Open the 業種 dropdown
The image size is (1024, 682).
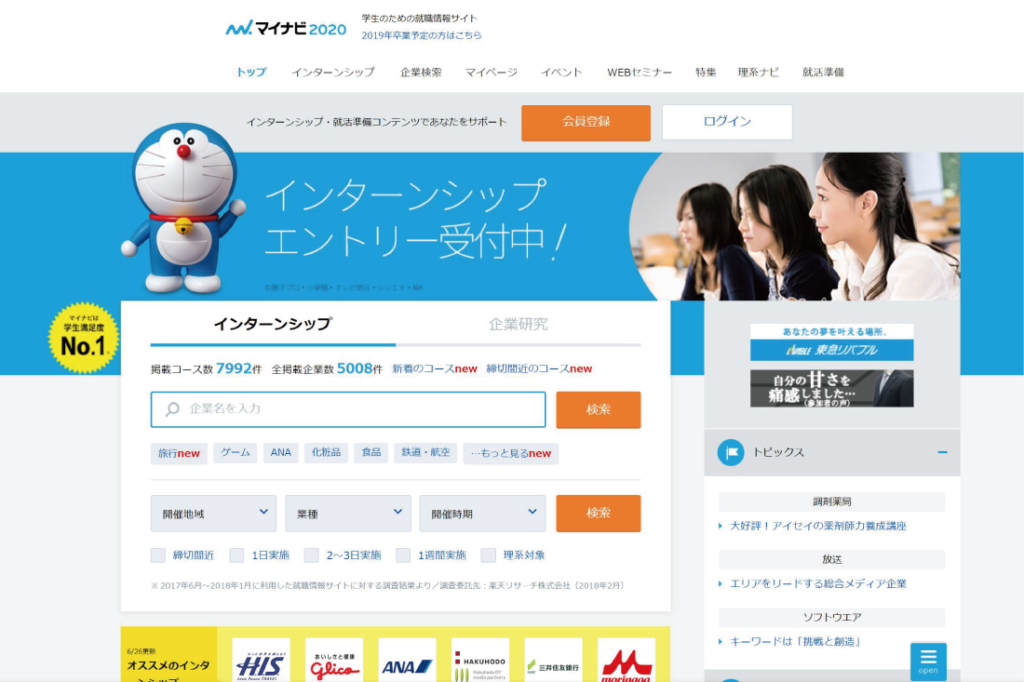click(348, 513)
